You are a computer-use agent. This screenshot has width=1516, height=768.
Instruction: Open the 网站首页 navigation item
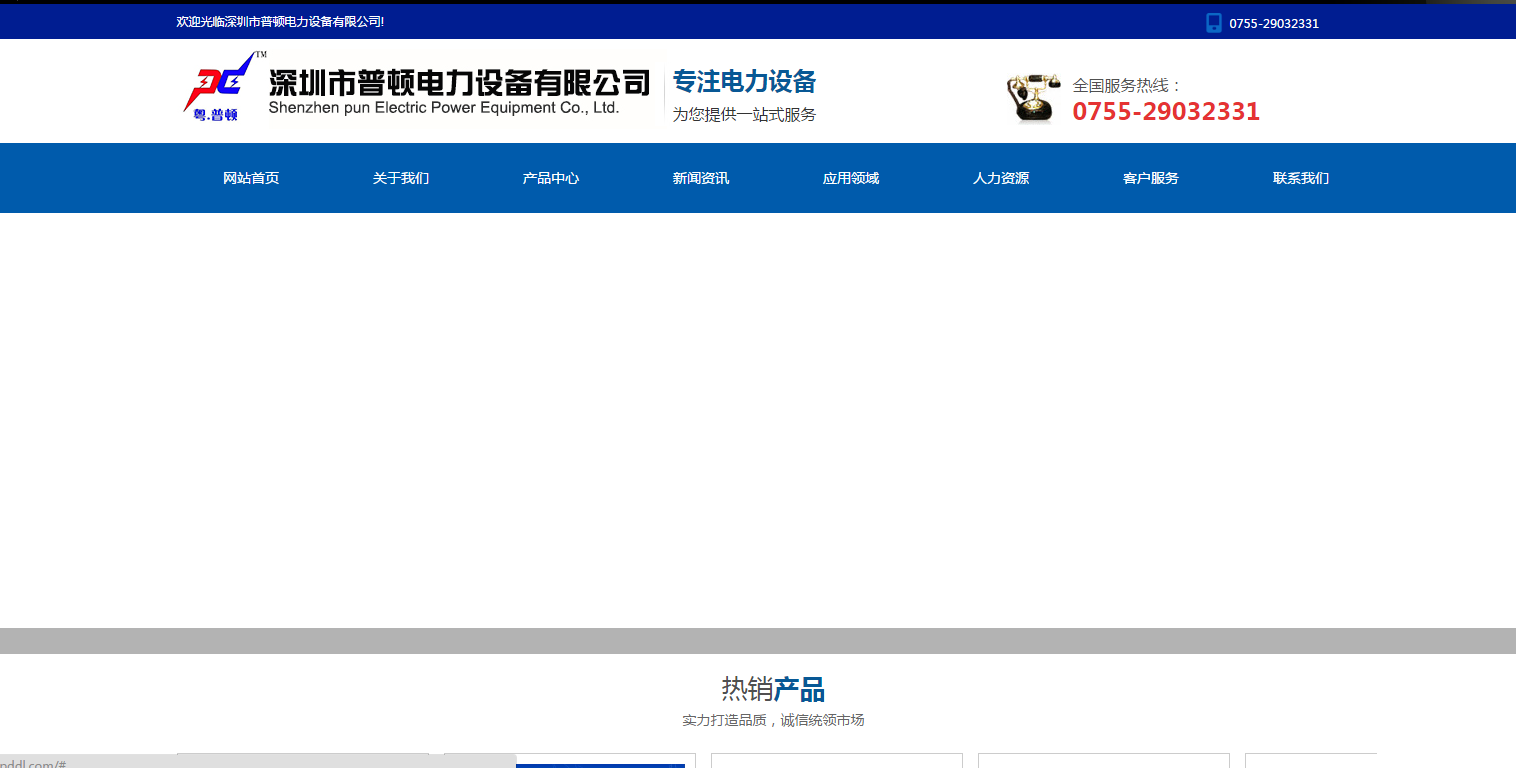tap(251, 178)
